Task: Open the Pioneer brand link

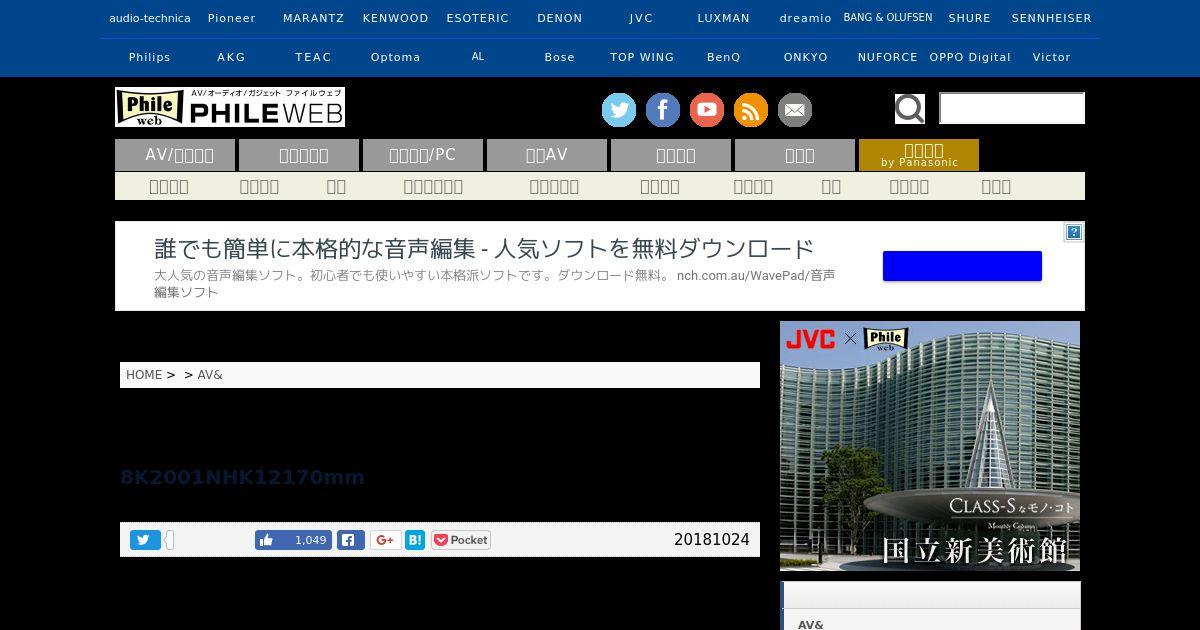Action: [x=232, y=18]
